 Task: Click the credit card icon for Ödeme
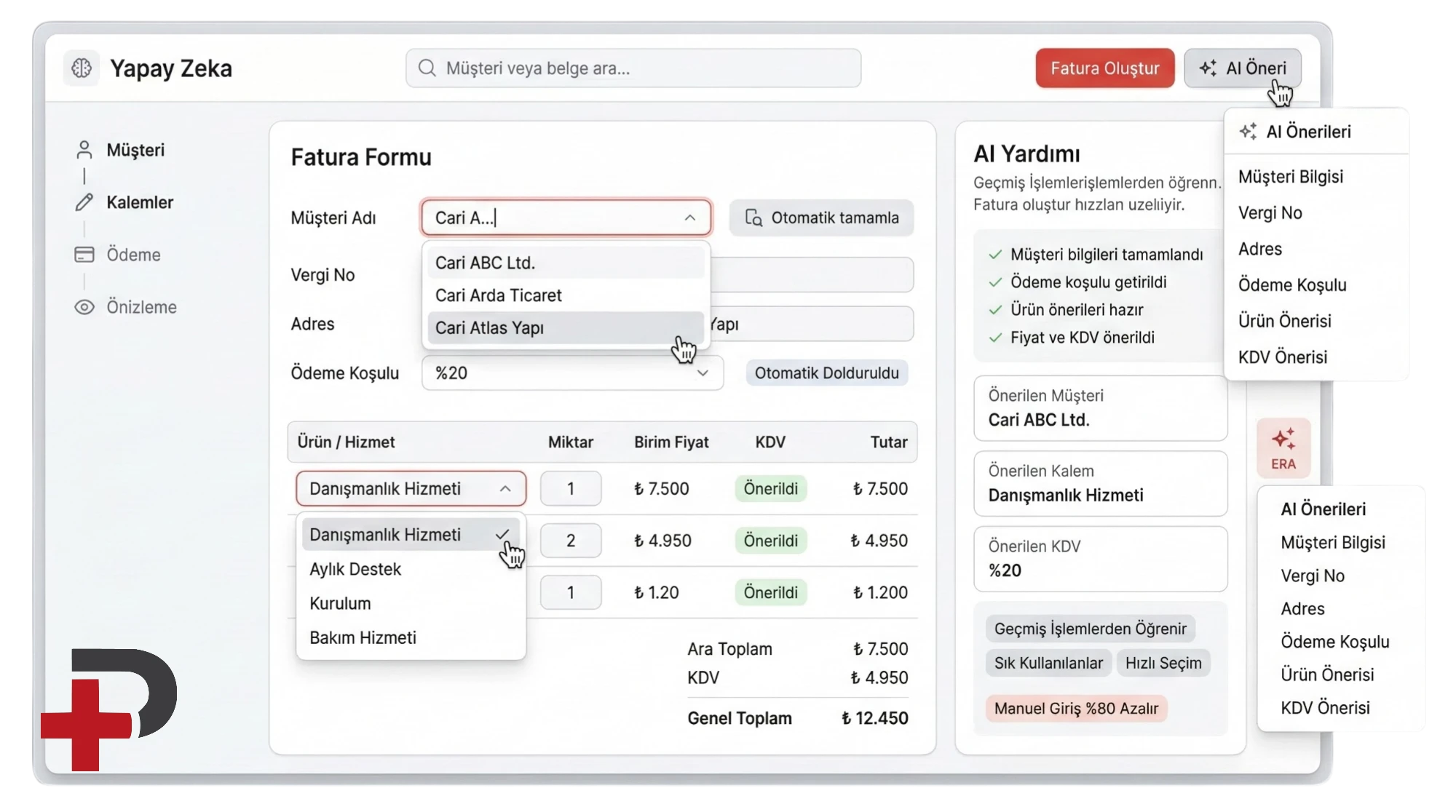[84, 255]
